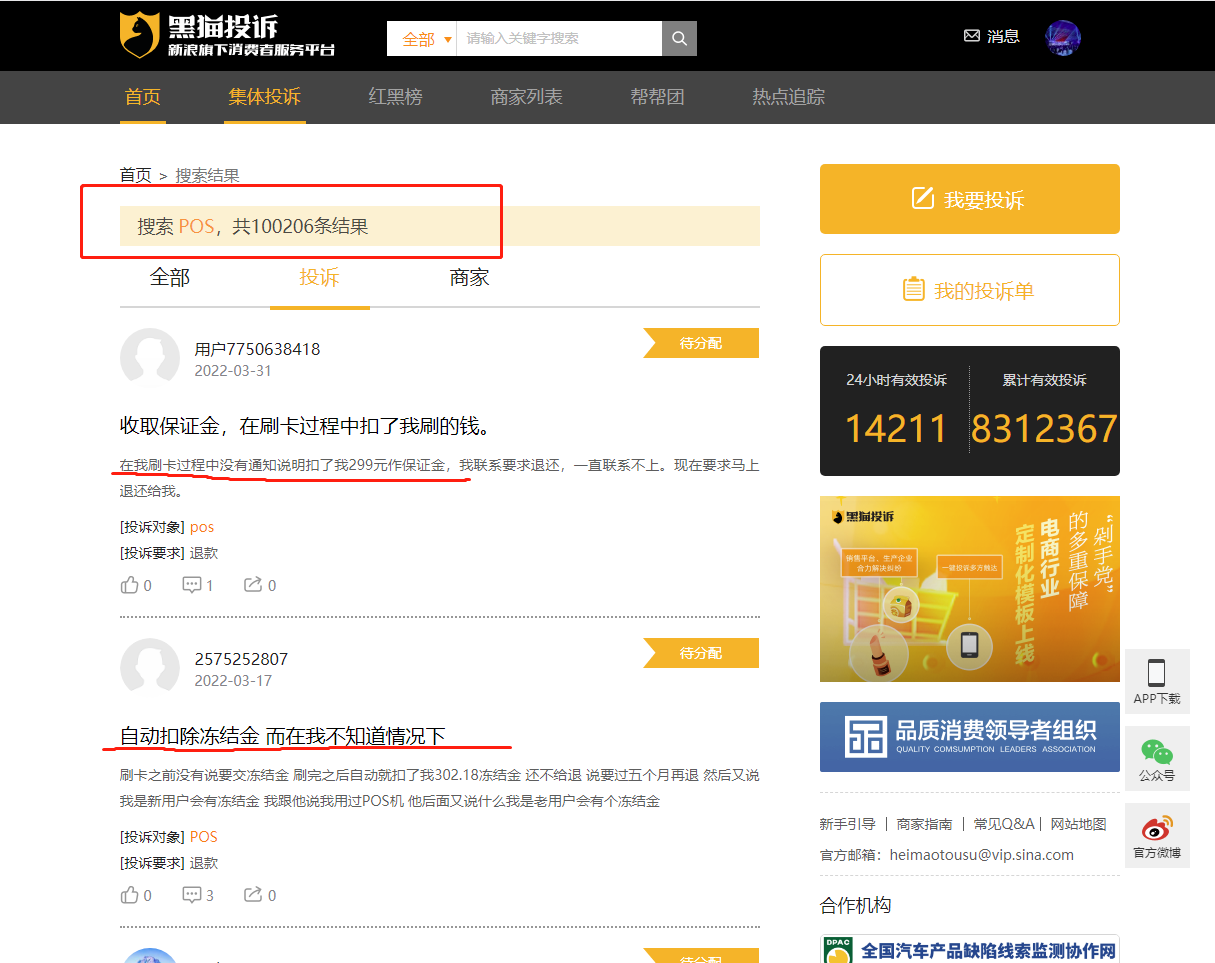Open complaint titled 自动扣除冻结金

282,736
